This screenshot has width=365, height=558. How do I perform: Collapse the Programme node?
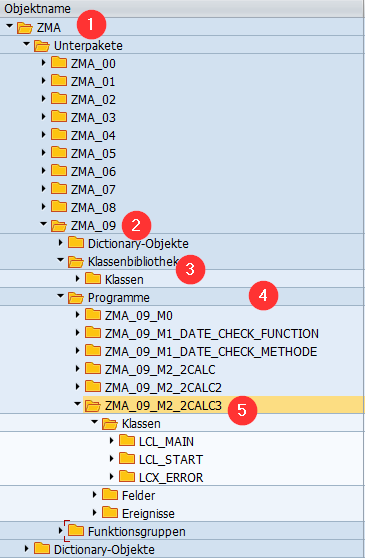[60, 296]
